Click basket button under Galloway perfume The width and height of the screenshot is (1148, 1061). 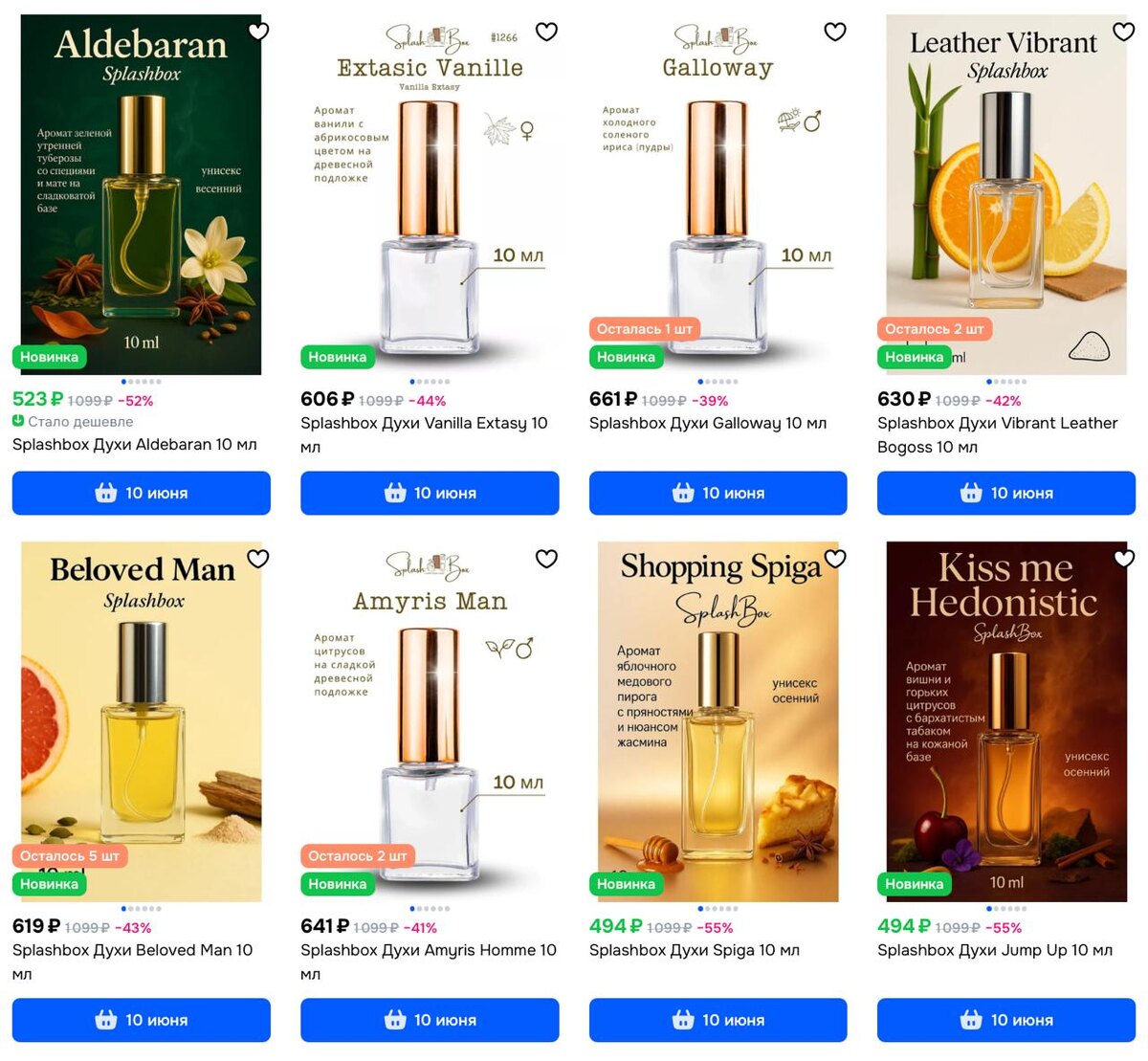click(718, 493)
